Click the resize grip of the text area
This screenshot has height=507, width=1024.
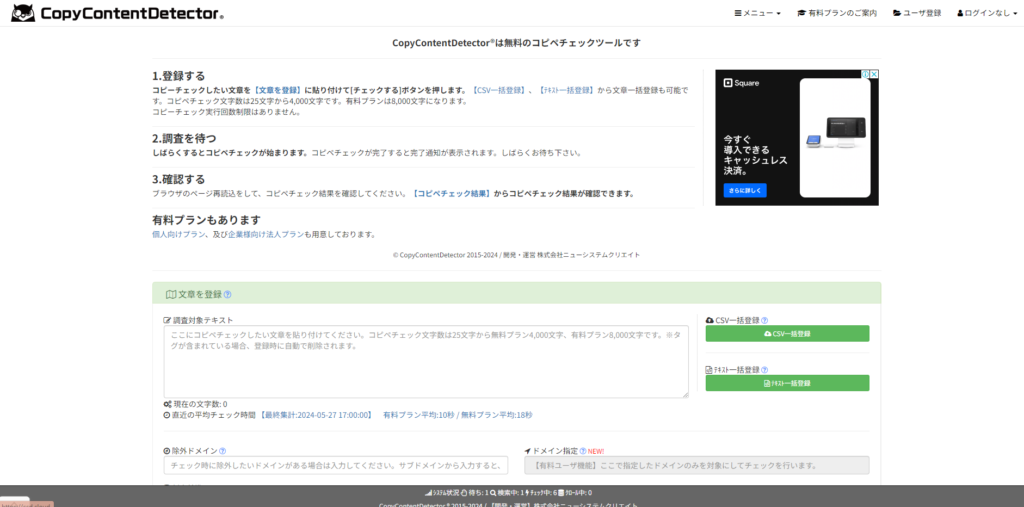click(x=685, y=395)
